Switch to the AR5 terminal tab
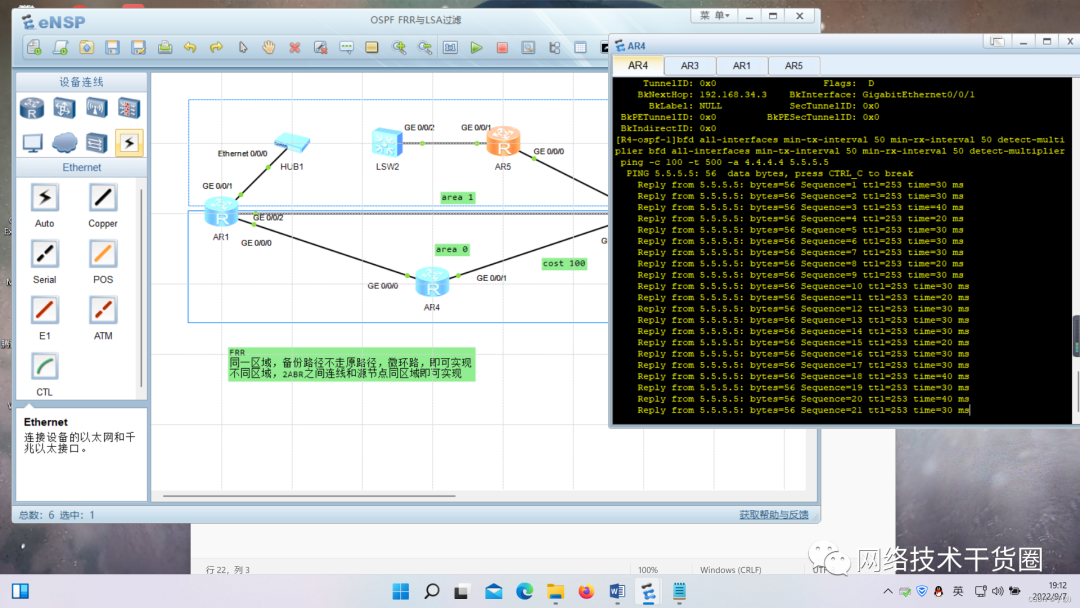This screenshot has width=1080, height=608. point(793,65)
